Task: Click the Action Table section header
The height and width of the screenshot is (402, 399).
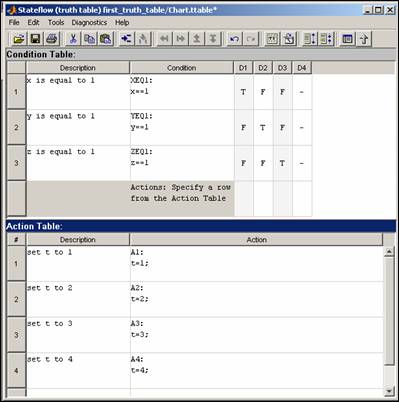Action: [201, 226]
